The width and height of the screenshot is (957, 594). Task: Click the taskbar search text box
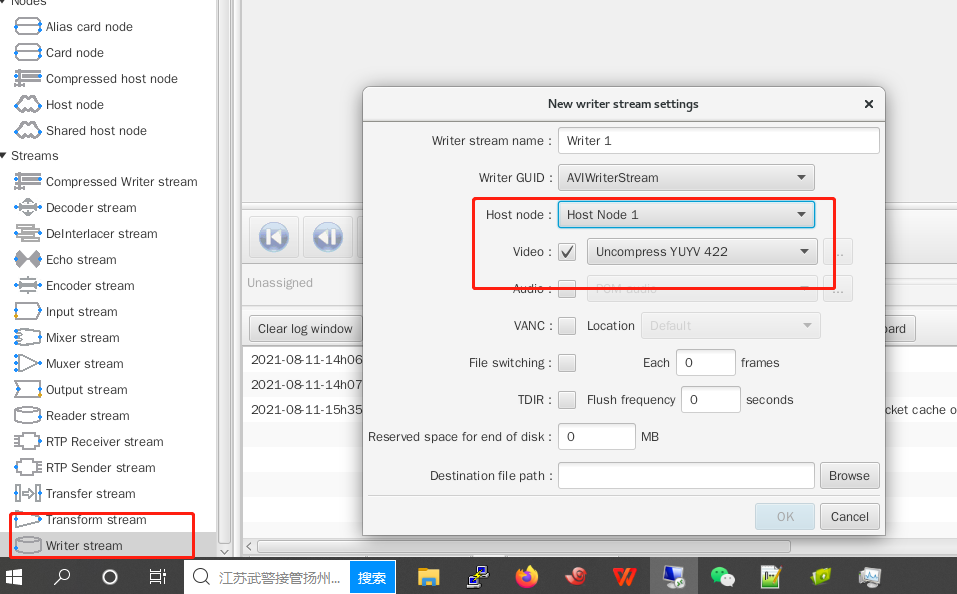[x=267, y=577]
